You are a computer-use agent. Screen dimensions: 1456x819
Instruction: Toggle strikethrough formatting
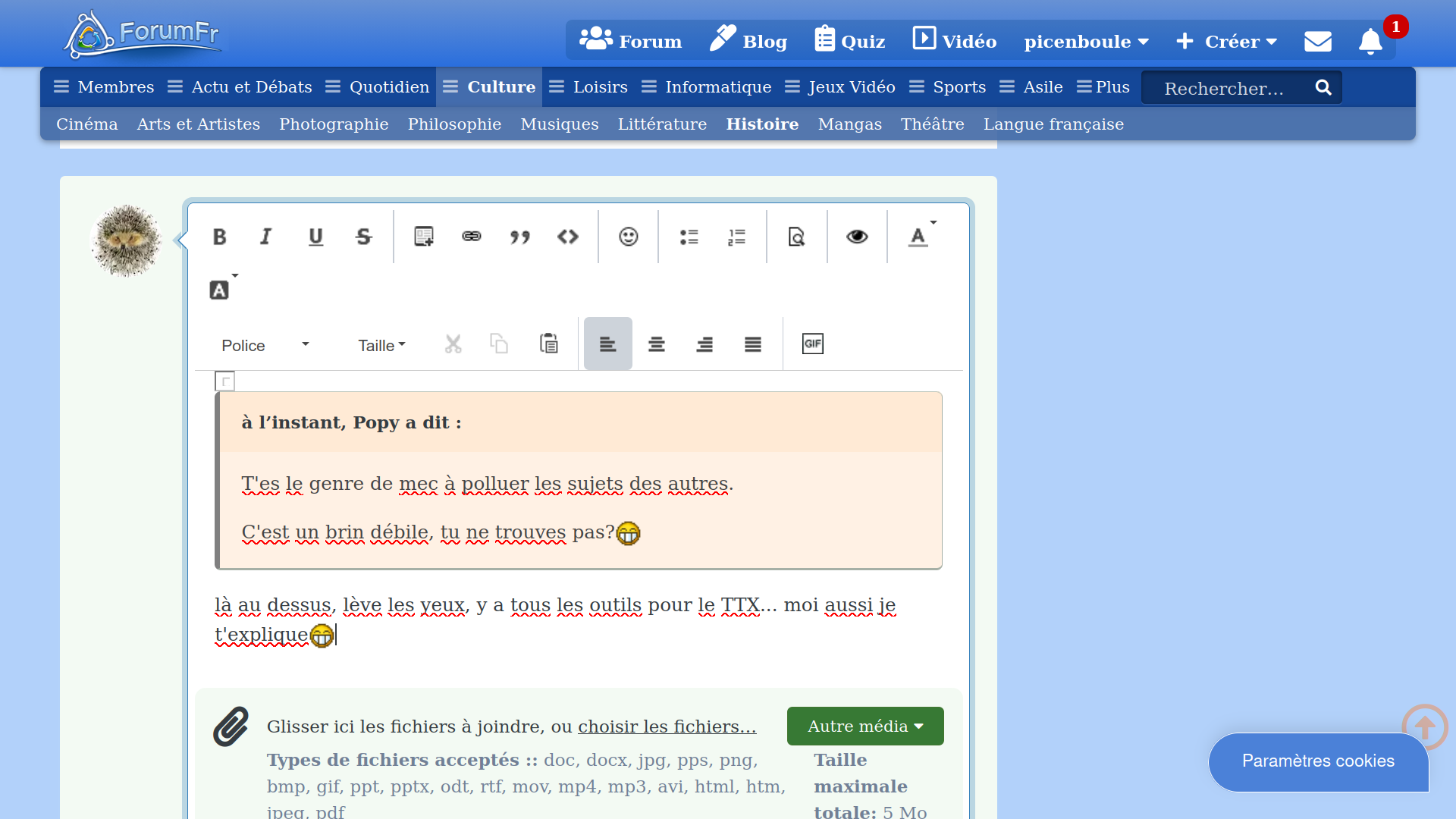(364, 237)
